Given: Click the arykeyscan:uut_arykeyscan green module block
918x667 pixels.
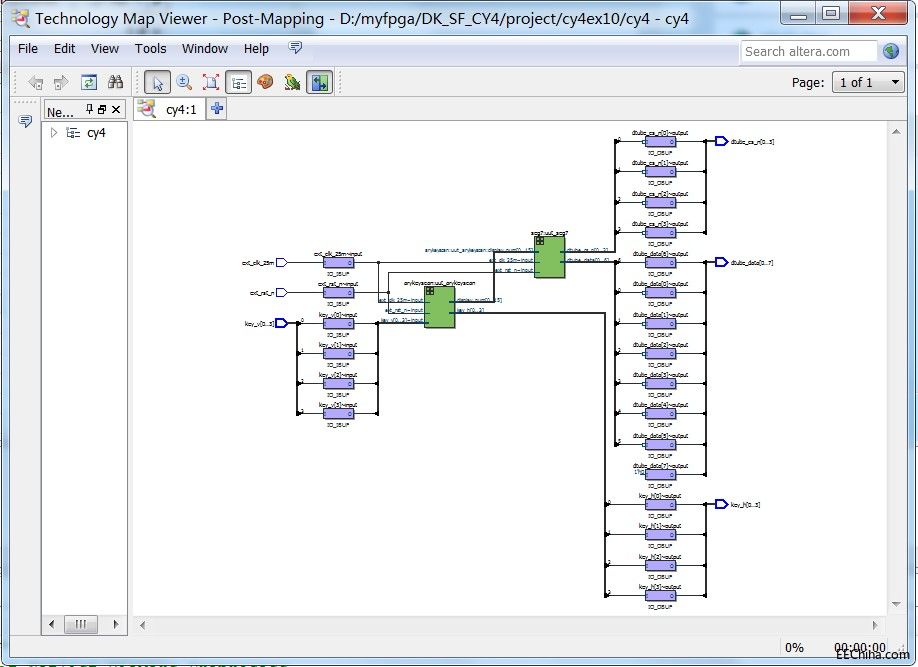Looking at the screenshot, I should pyautogui.click(x=439, y=307).
